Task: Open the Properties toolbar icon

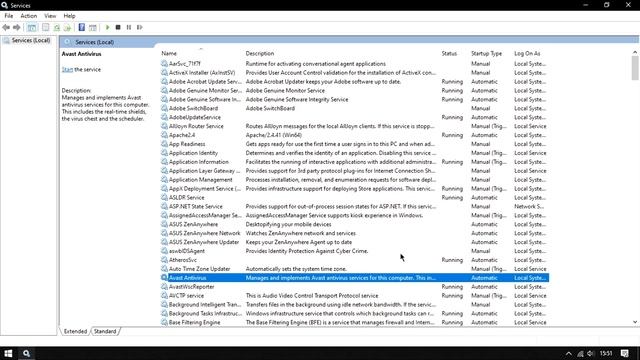Action: coord(45,27)
